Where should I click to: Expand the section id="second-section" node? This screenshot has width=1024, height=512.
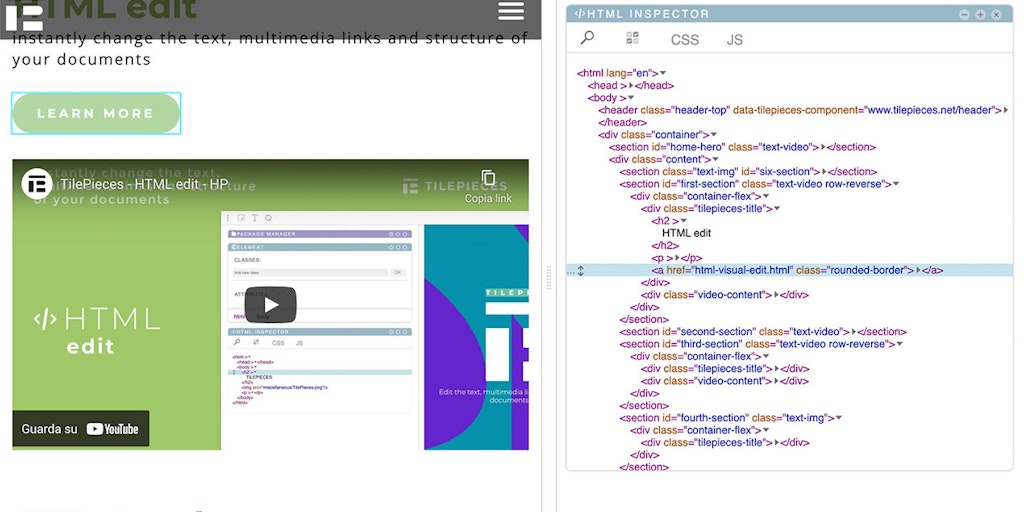pos(854,332)
